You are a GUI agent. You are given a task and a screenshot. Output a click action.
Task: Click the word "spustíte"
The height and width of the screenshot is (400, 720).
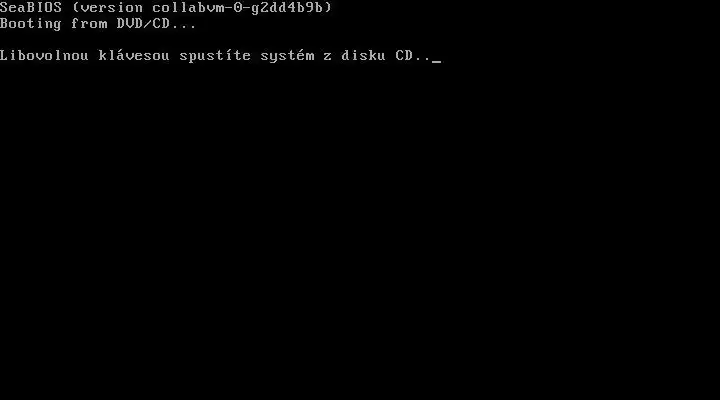pyautogui.click(x=215, y=56)
